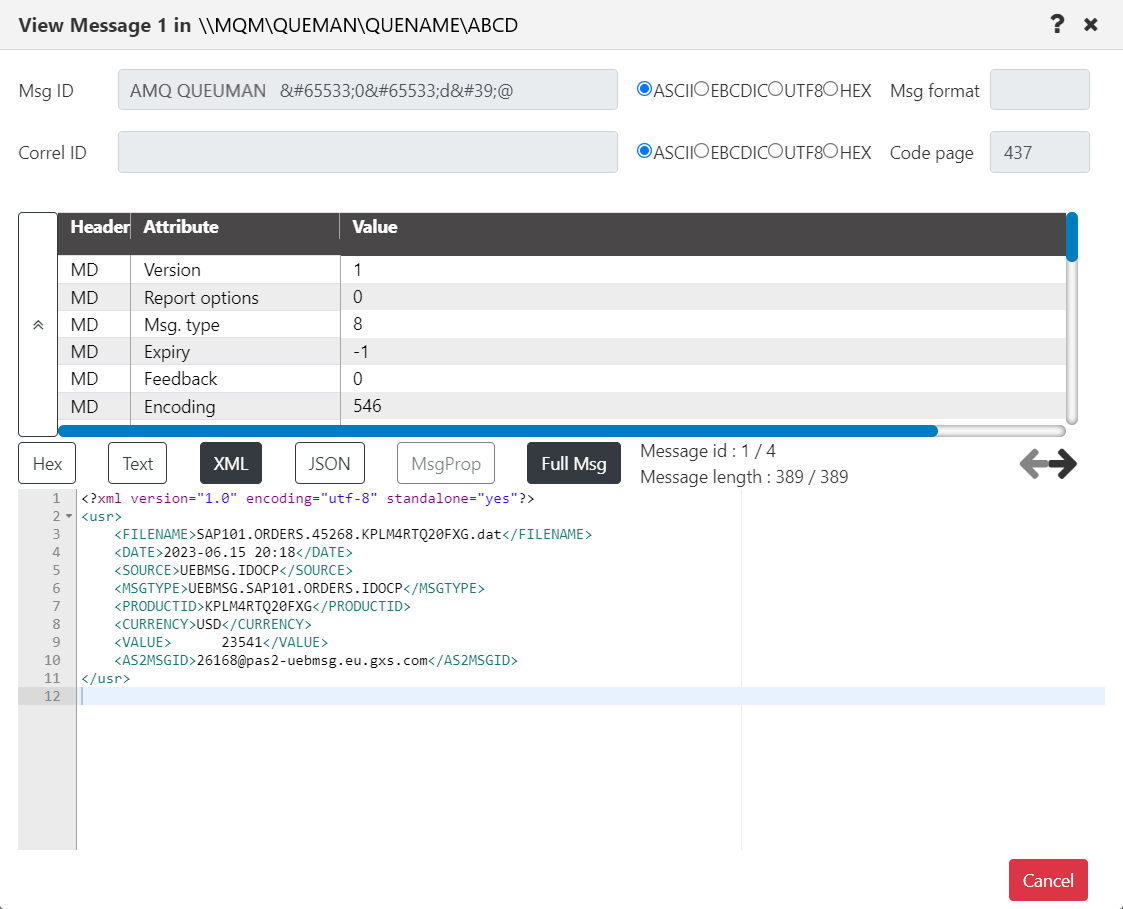Fold the usr element in XML editor

[x=69, y=516]
